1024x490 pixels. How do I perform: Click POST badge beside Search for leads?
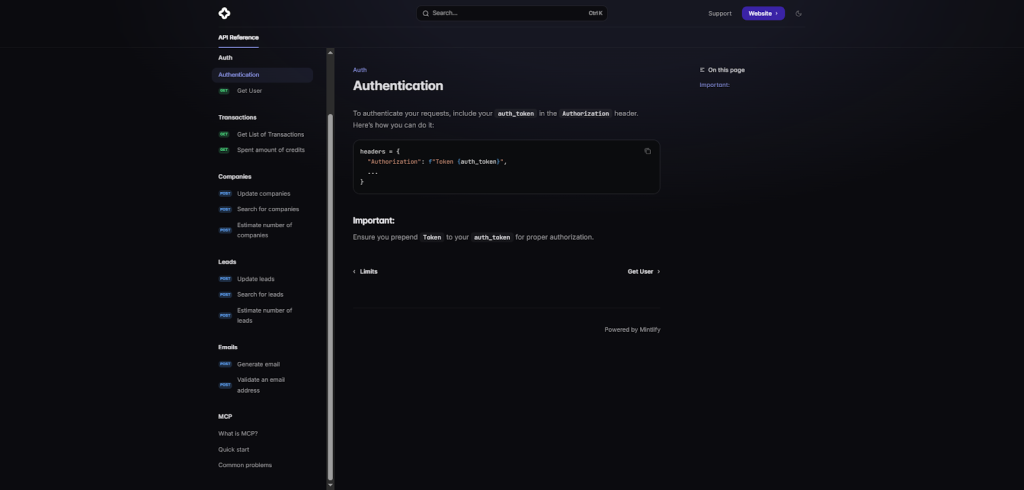225,294
